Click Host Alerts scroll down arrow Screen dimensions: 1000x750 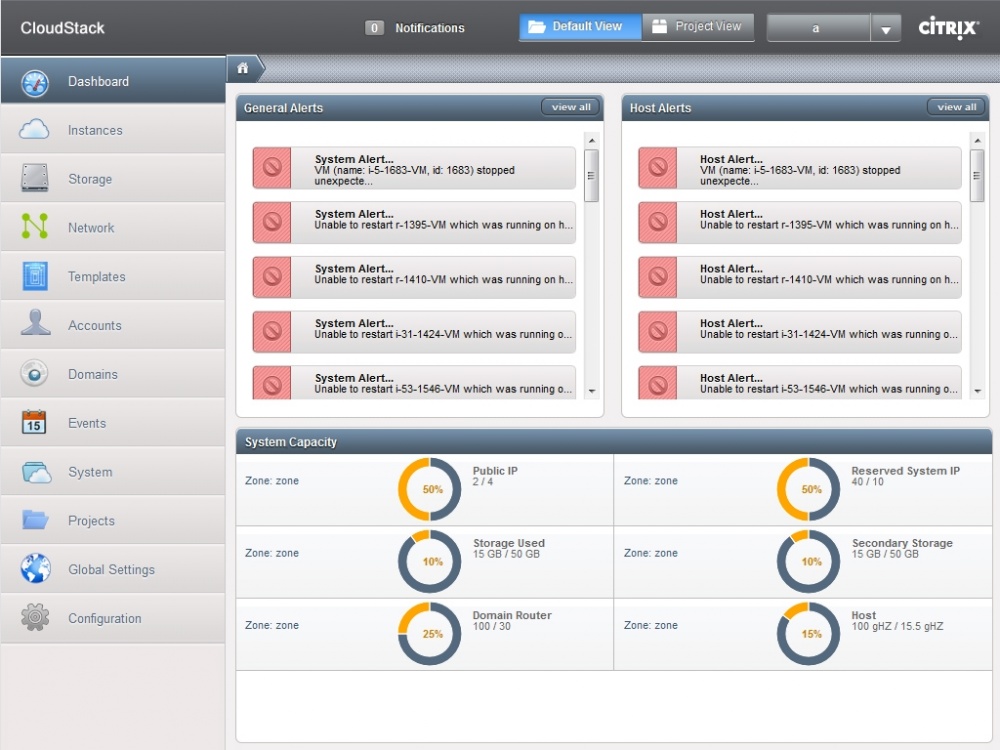[x=978, y=391]
